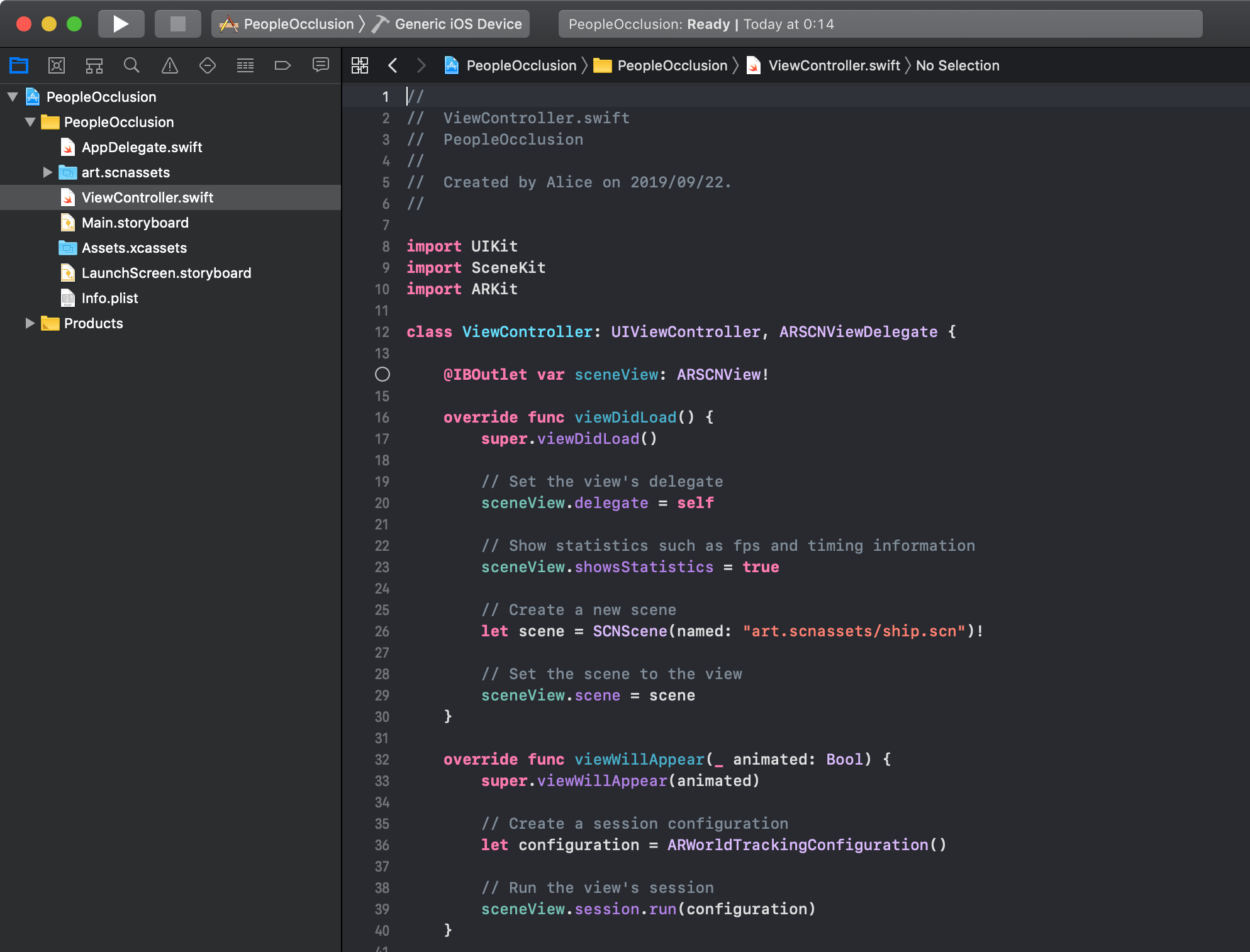Click the "art.scnassets/ship.scn" string literal
This screenshot has height=952, width=1250.
tap(854, 631)
